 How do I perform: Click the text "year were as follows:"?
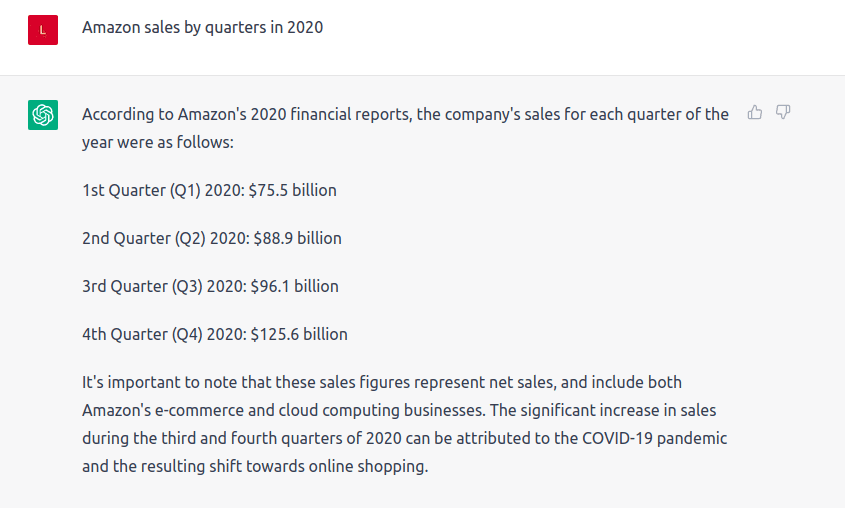[x=157, y=142]
